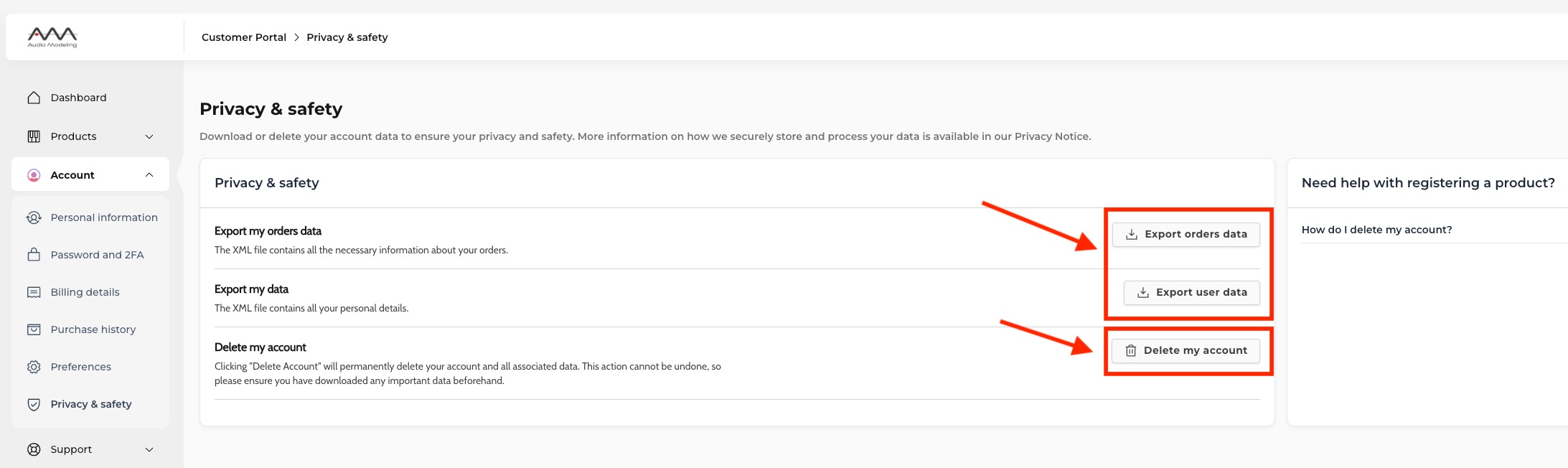The width and height of the screenshot is (1568, 468).
Task: Click the Export orders data button
Action: coord(1186,234)
